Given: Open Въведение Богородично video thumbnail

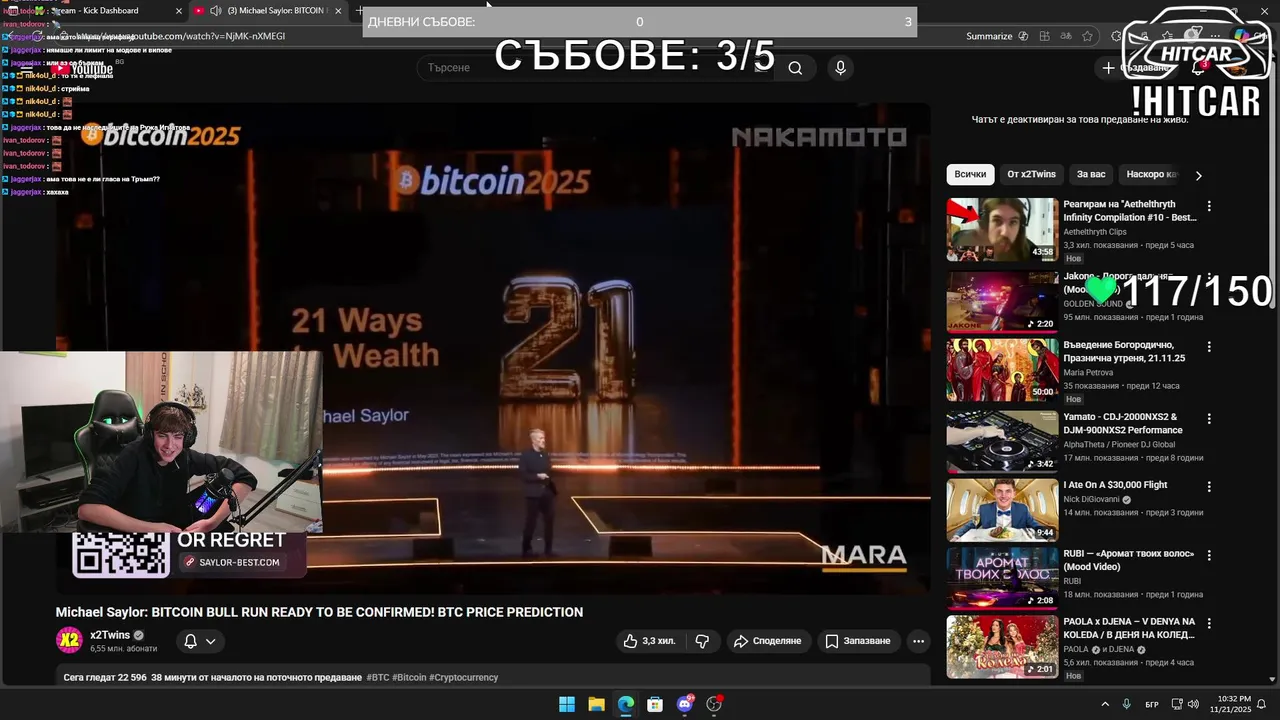Looking at the screenshot, I should (x=1002, y=370).
